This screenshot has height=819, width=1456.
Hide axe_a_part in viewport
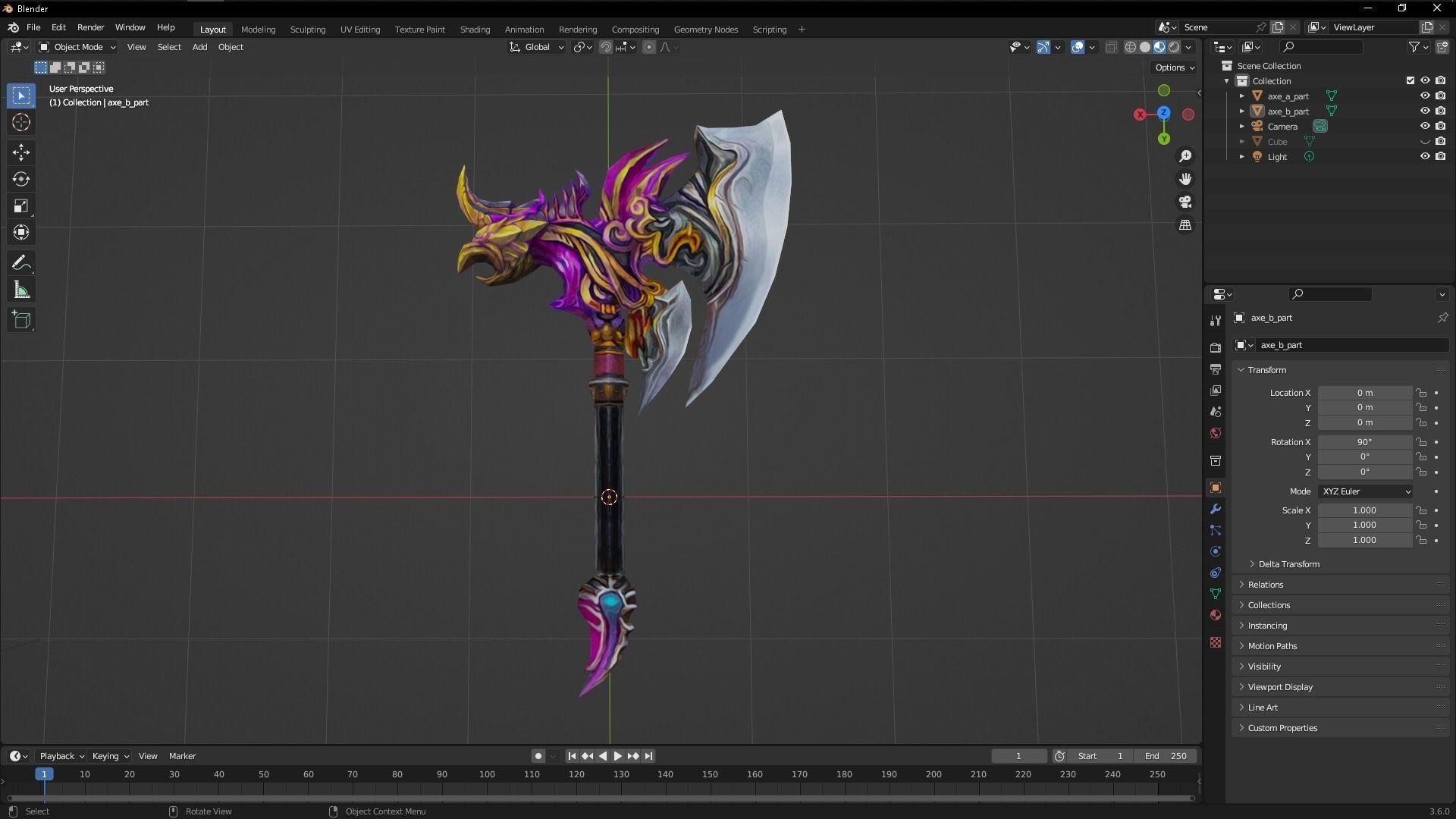click(x=1425, y=96)
